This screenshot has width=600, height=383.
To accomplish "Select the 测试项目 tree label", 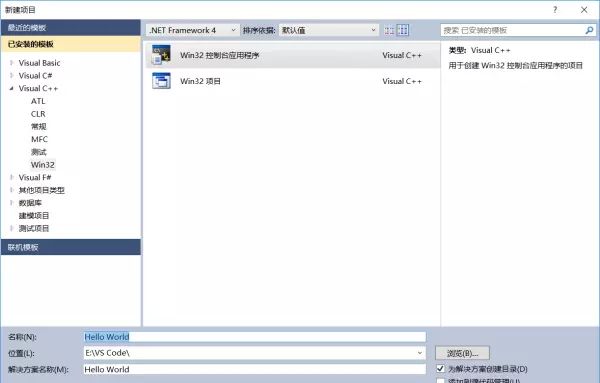I will (34, 228).
